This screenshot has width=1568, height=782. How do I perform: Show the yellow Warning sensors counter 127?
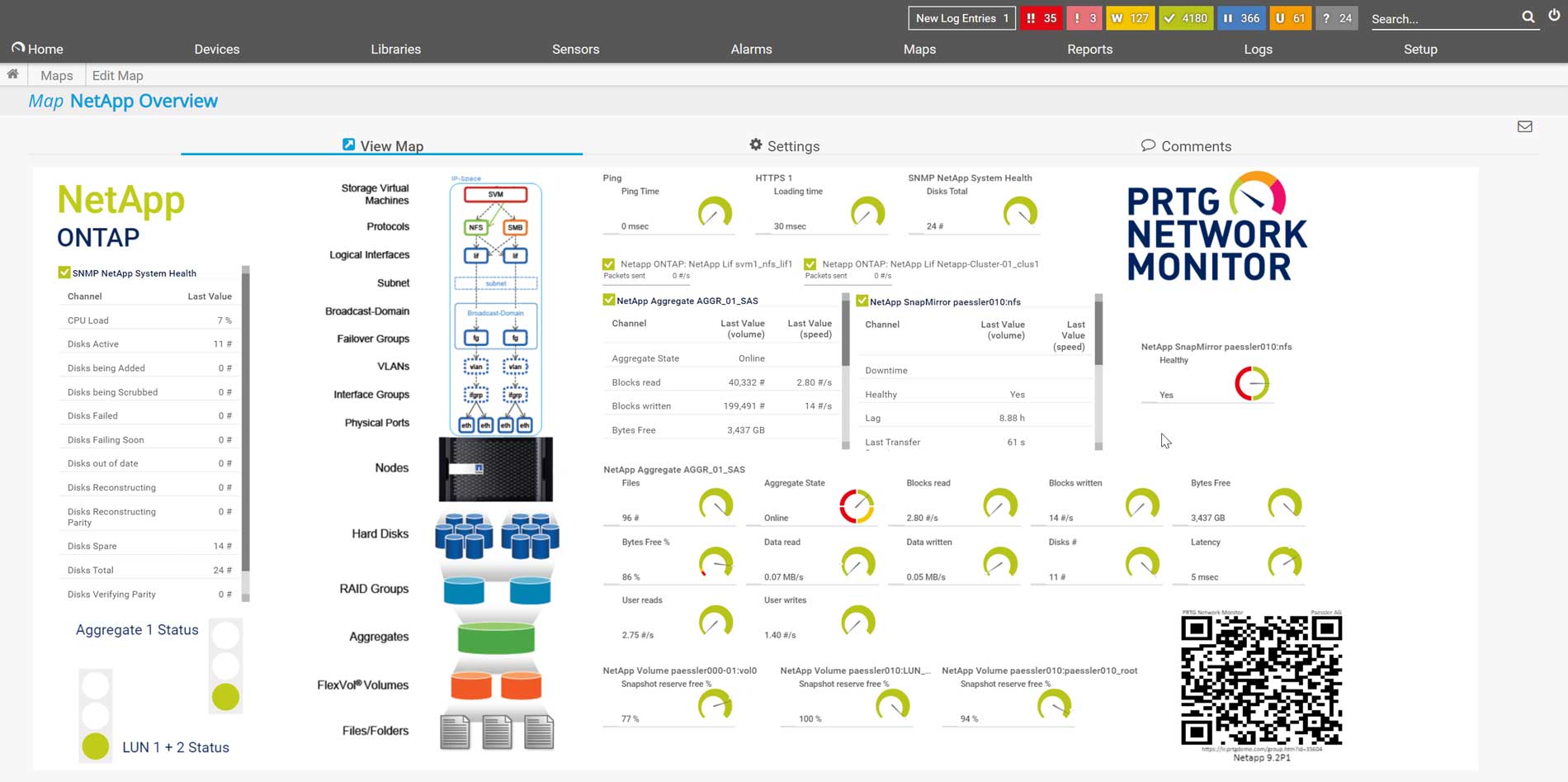pyautogui.click(x=1130, y=18)
